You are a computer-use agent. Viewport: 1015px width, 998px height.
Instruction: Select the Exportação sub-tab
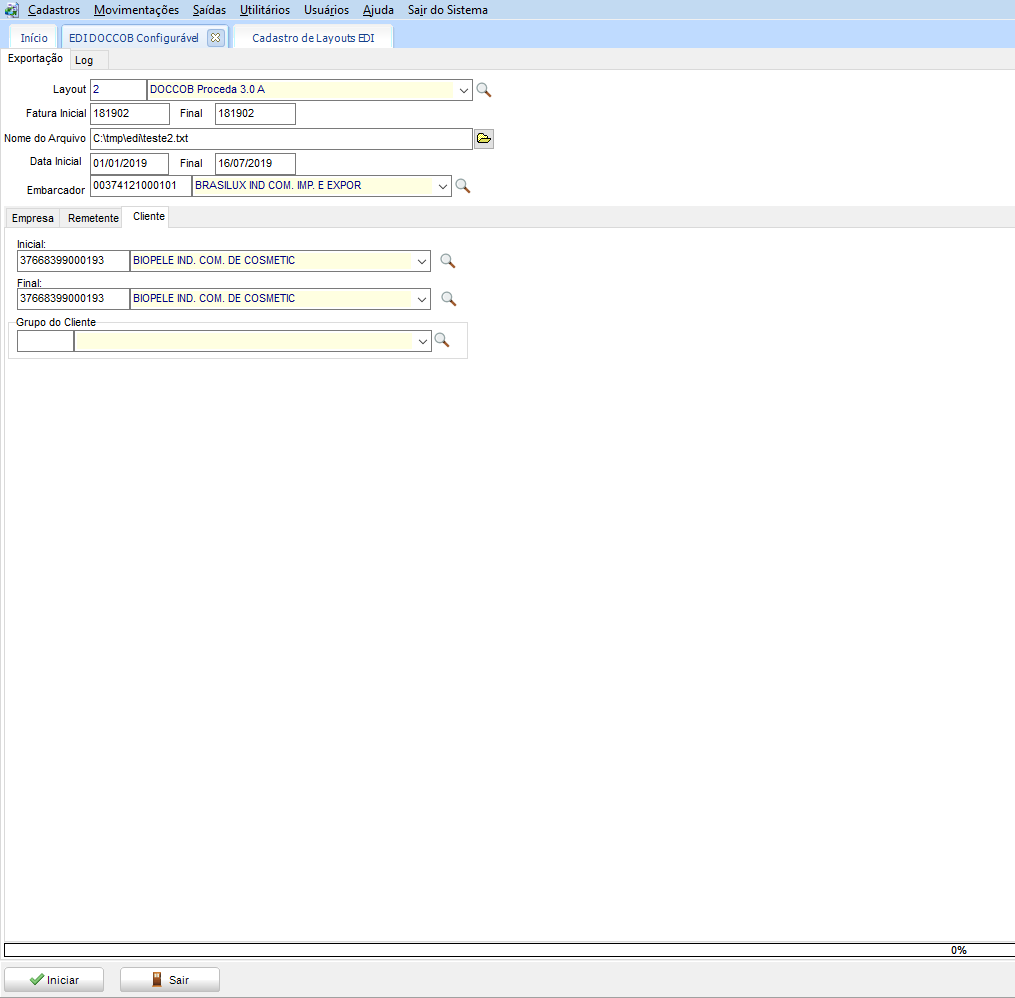point(35,58)
